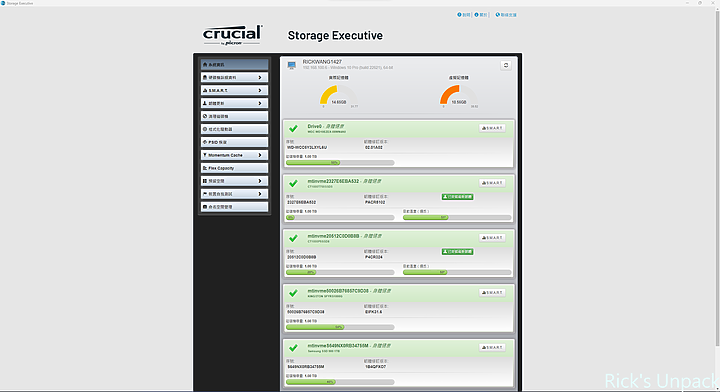Expand the Momentum Cache sidebar arrow
The image size is (720, 392).
click(x=260, y=155)
